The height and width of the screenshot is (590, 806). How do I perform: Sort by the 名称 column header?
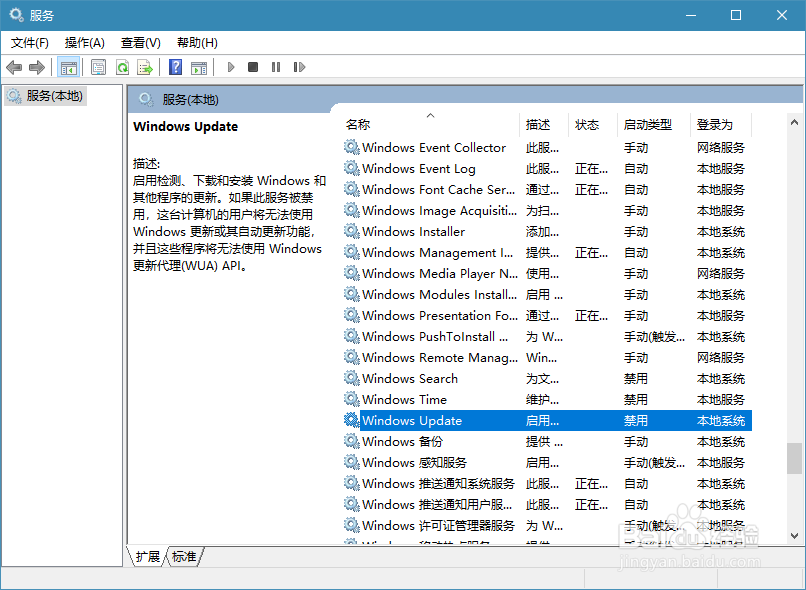click(x=431, y=124)
